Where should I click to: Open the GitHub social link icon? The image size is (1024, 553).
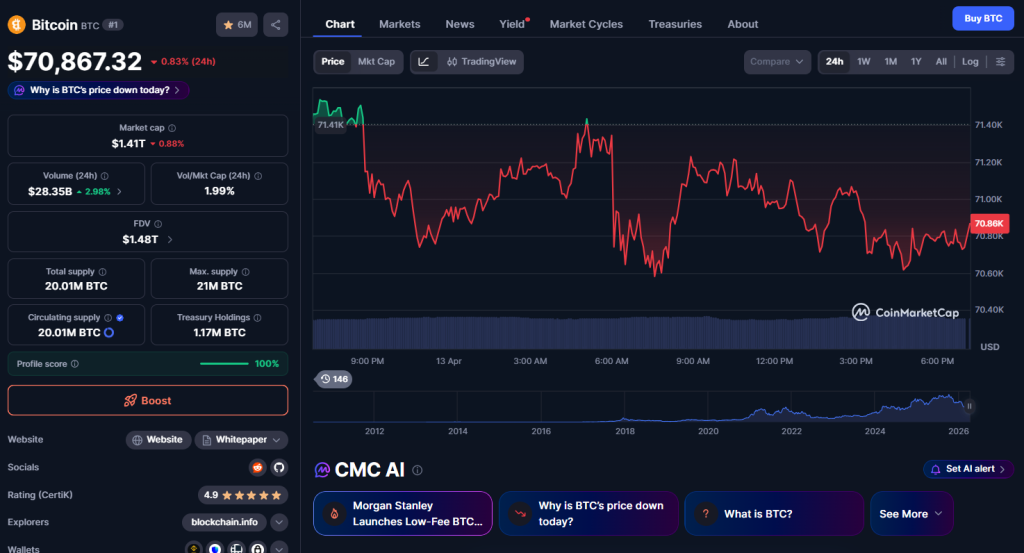(279, 467)
